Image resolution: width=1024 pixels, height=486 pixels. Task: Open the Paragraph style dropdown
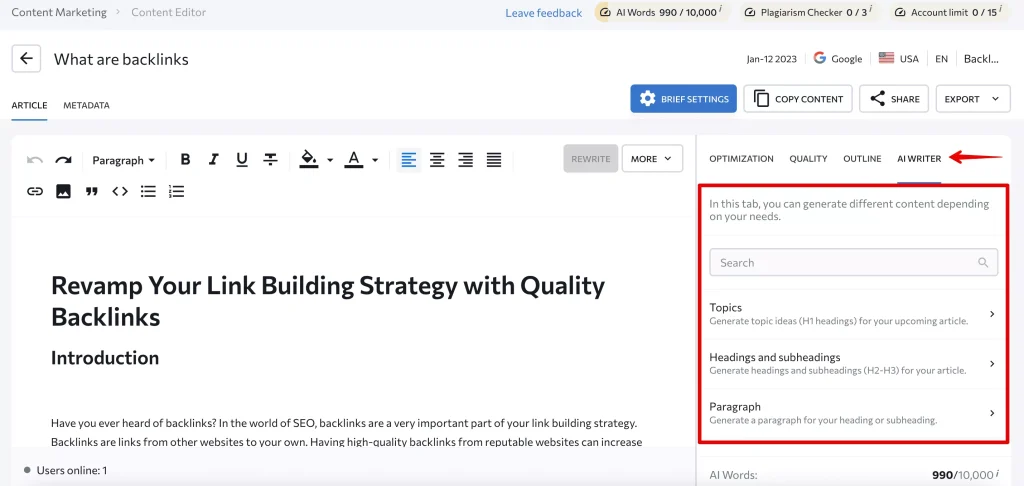(x=123, y=160)
